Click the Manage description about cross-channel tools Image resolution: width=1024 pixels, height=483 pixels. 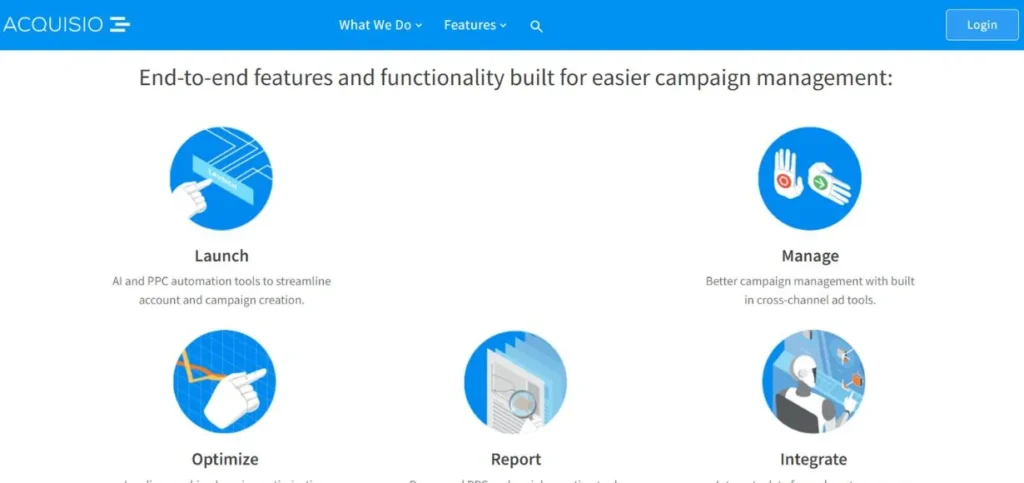coord(810,290)
